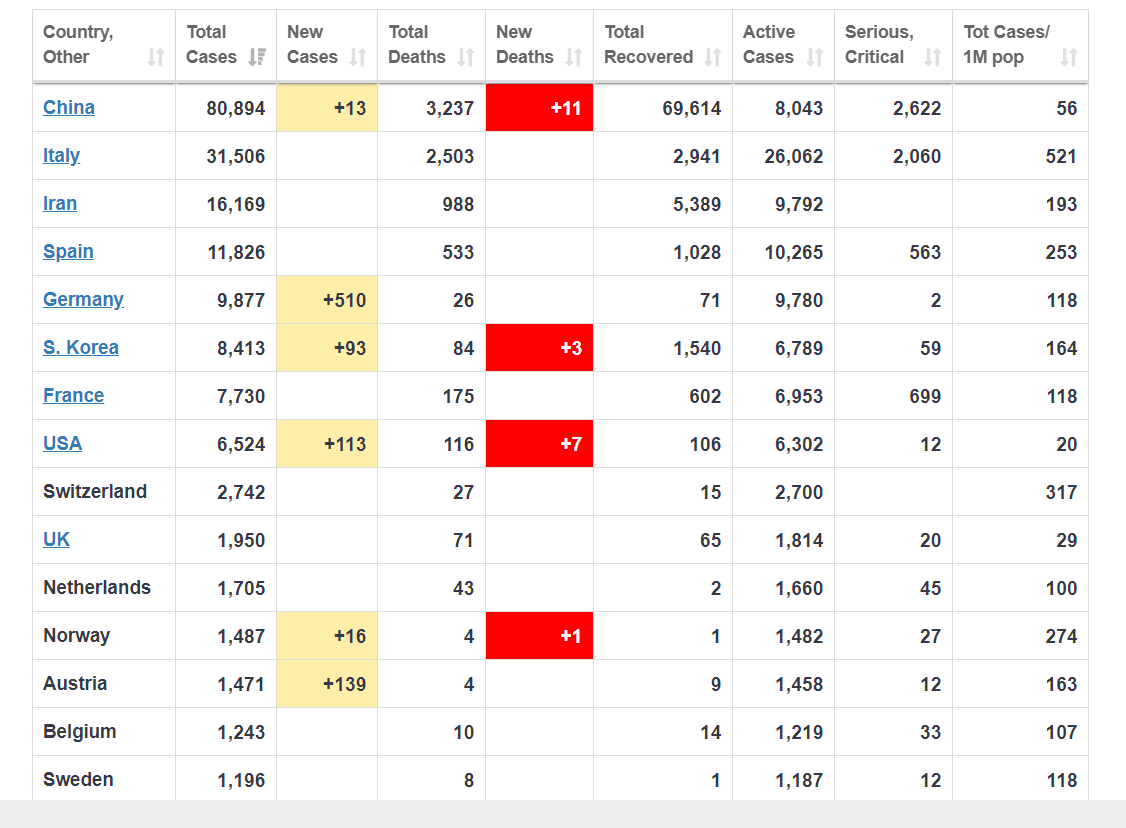Open the UK country link
1126x828 pixels.
pos(57,540)
